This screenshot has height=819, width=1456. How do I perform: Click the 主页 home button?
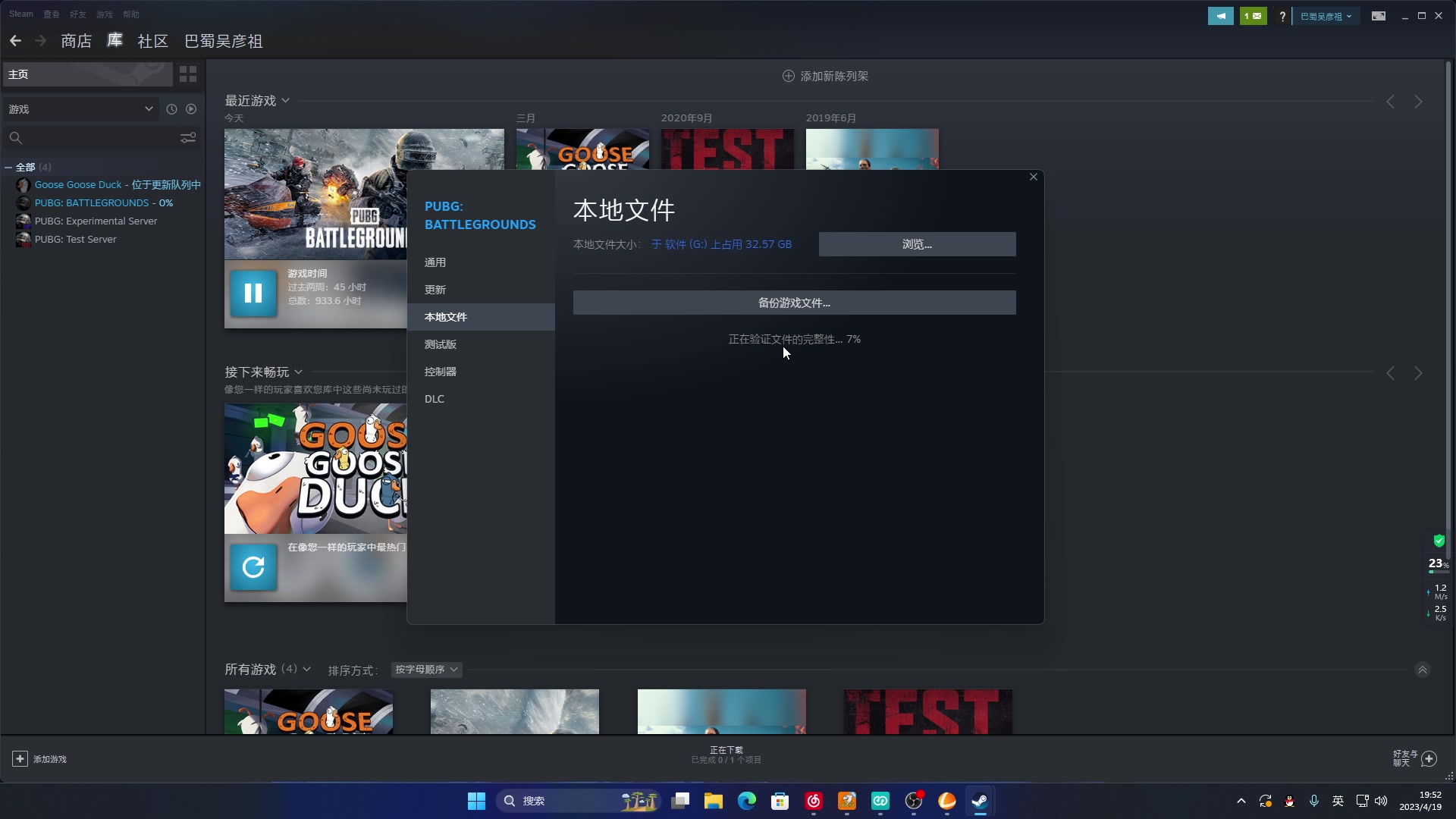tap(88, 74)
